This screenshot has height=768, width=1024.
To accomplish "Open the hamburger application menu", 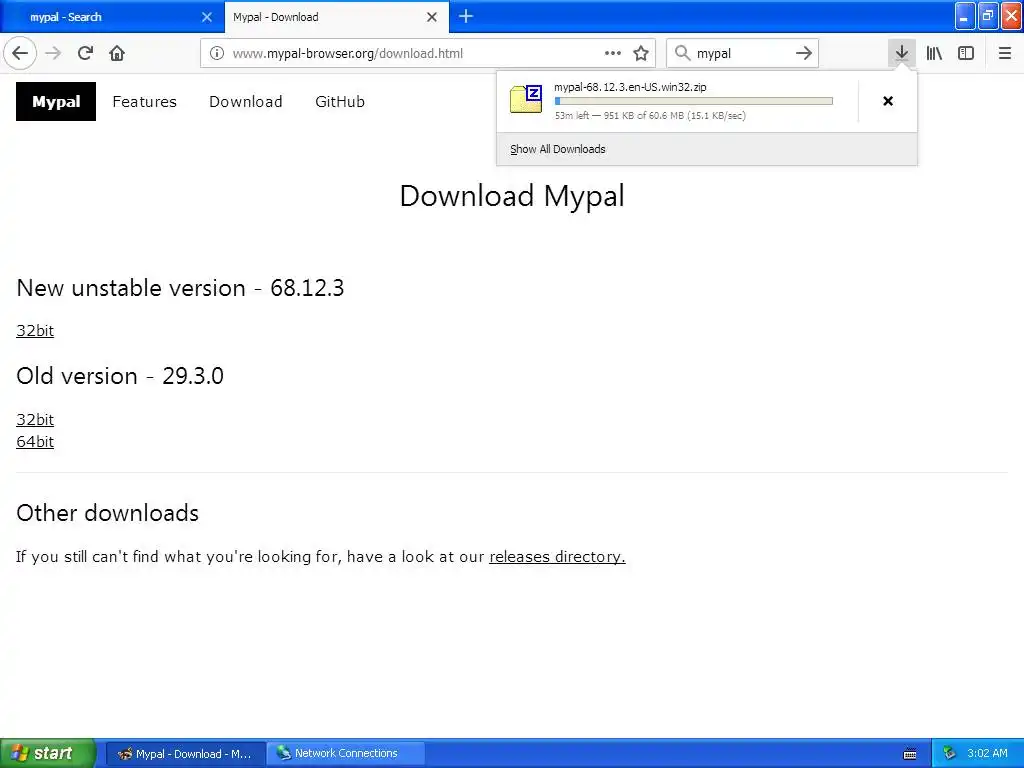I will (1005, 53).
